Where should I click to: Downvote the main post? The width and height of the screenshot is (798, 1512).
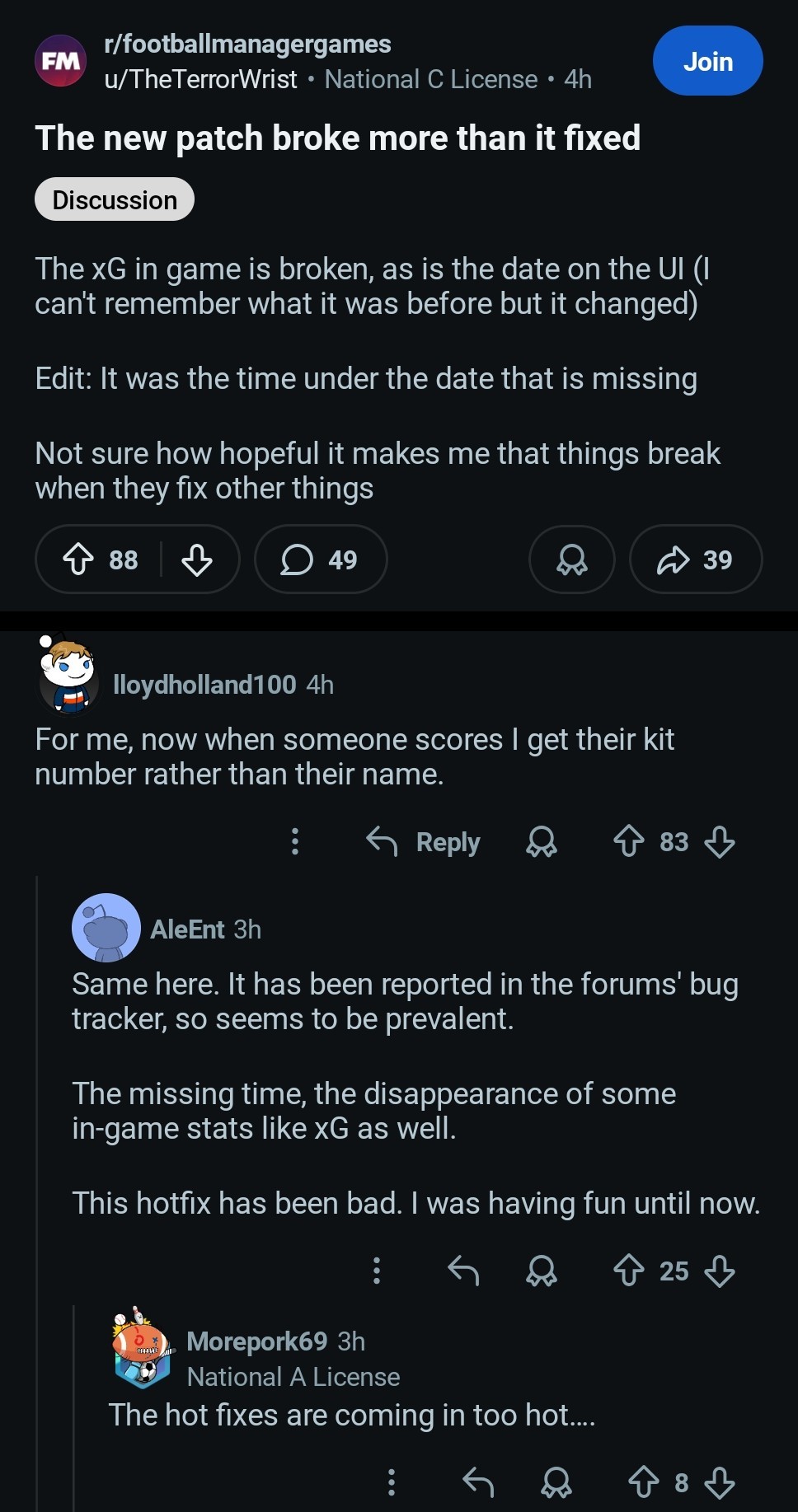pyautogui.click(x=197, y=559)
